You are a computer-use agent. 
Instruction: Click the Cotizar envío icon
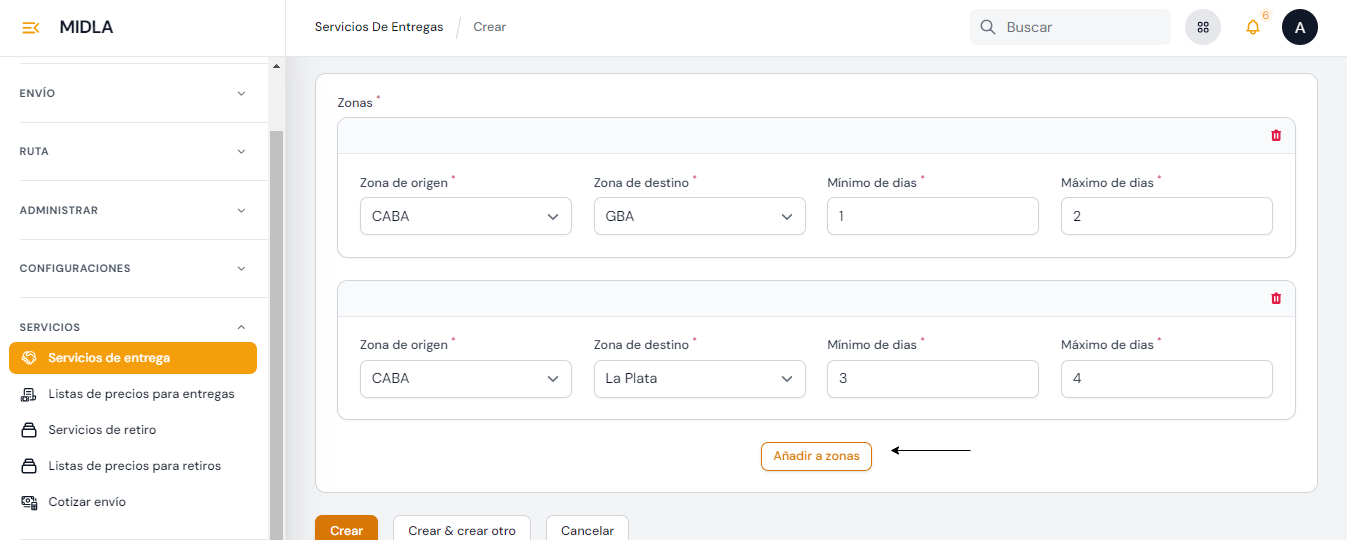tap(29, 502)
